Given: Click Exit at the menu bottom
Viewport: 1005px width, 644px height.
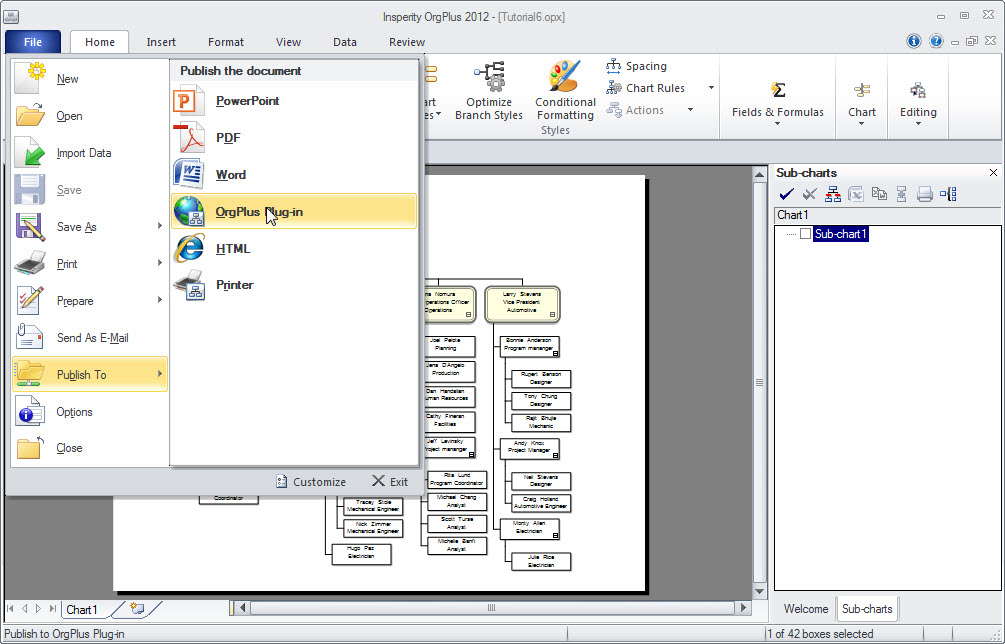Looking at the screenshot, I should point(390,482).
